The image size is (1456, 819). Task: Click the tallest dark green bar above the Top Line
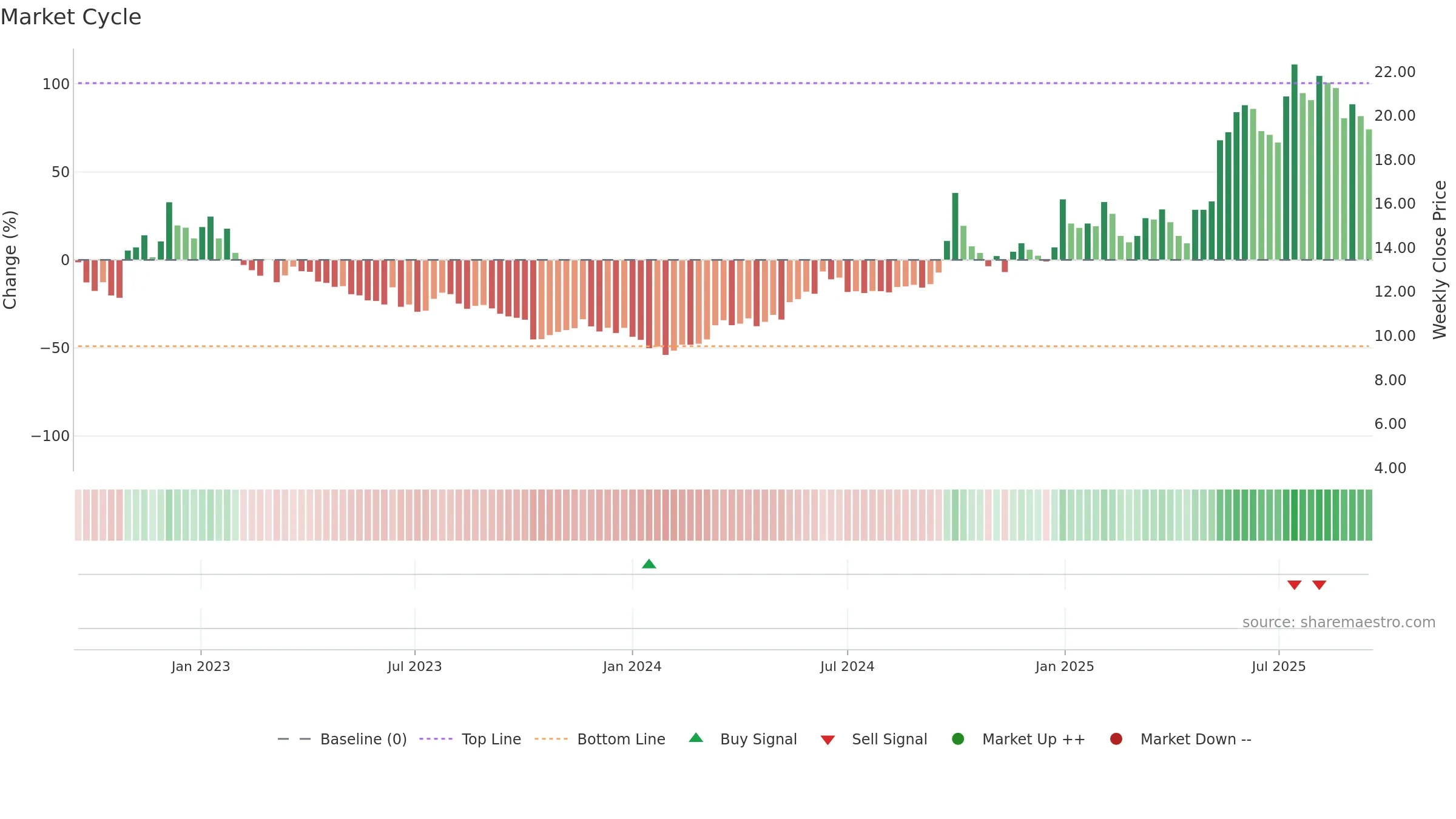[1295, 162]
